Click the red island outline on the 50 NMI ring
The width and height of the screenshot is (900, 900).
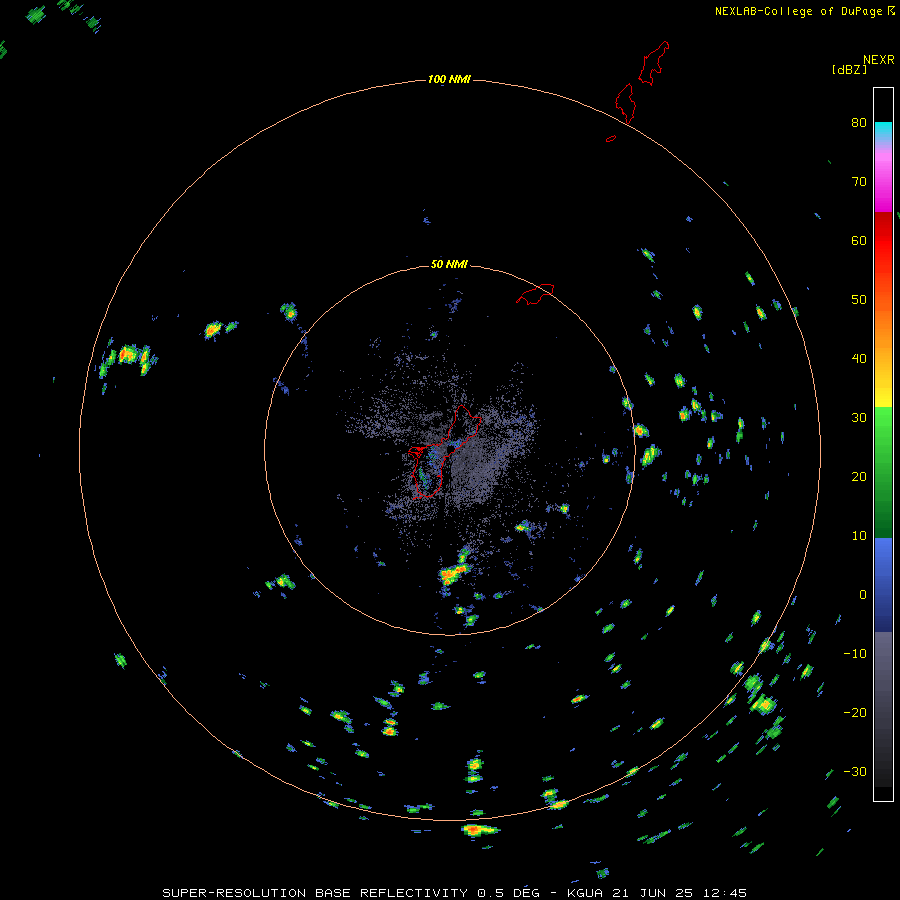click(x=535, y=293)
